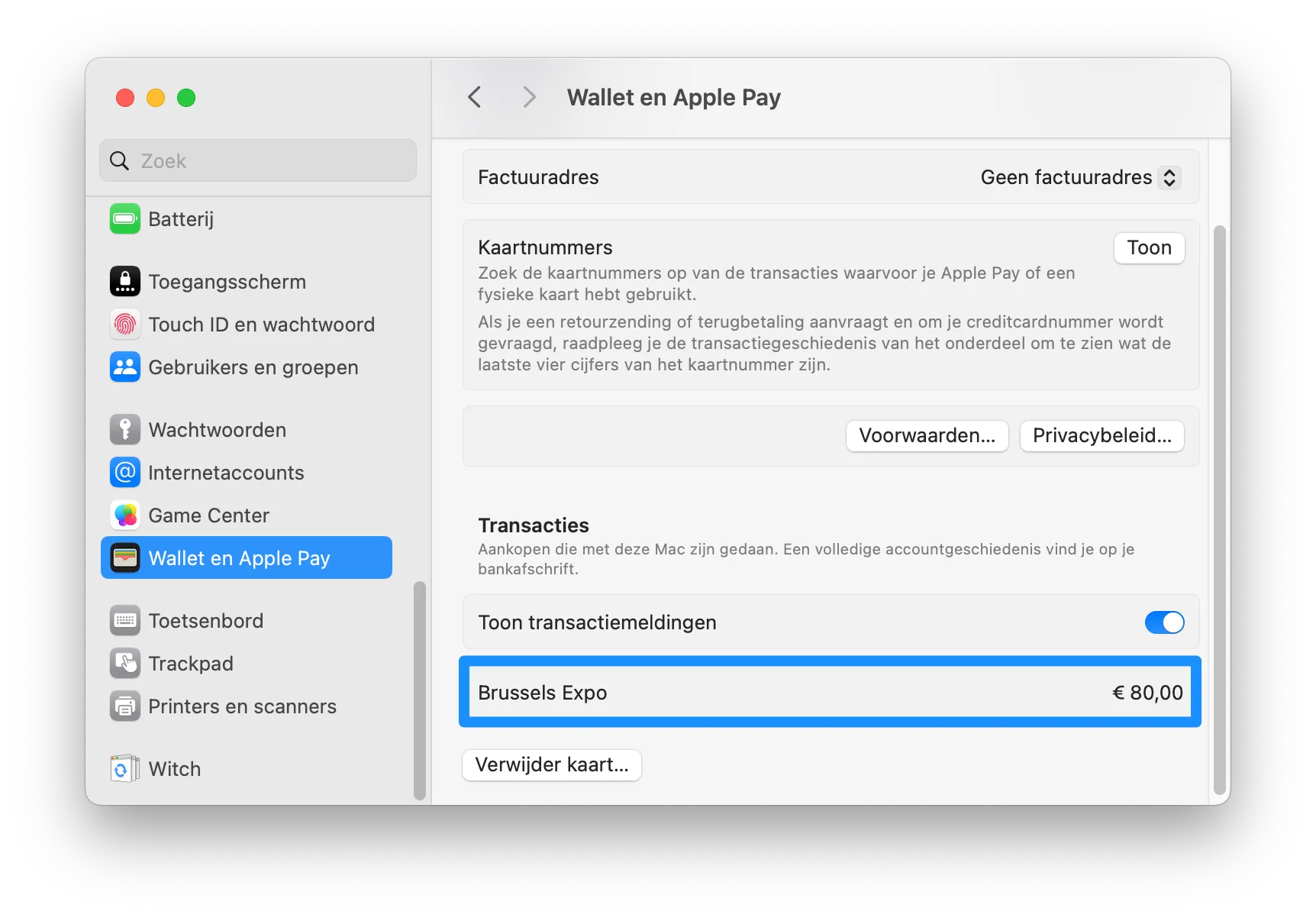Select the Brussels Expo transaction row
Screen dimensions: 1316x918
pos(831,693)
